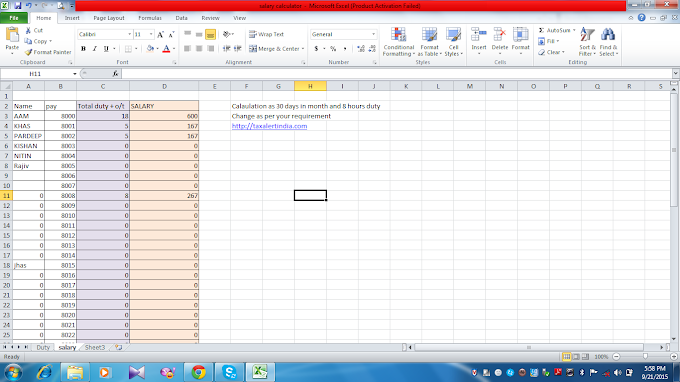Open Chrome from taskbar
This screenshot has height=382, width=680.
(x=198, y=372)
